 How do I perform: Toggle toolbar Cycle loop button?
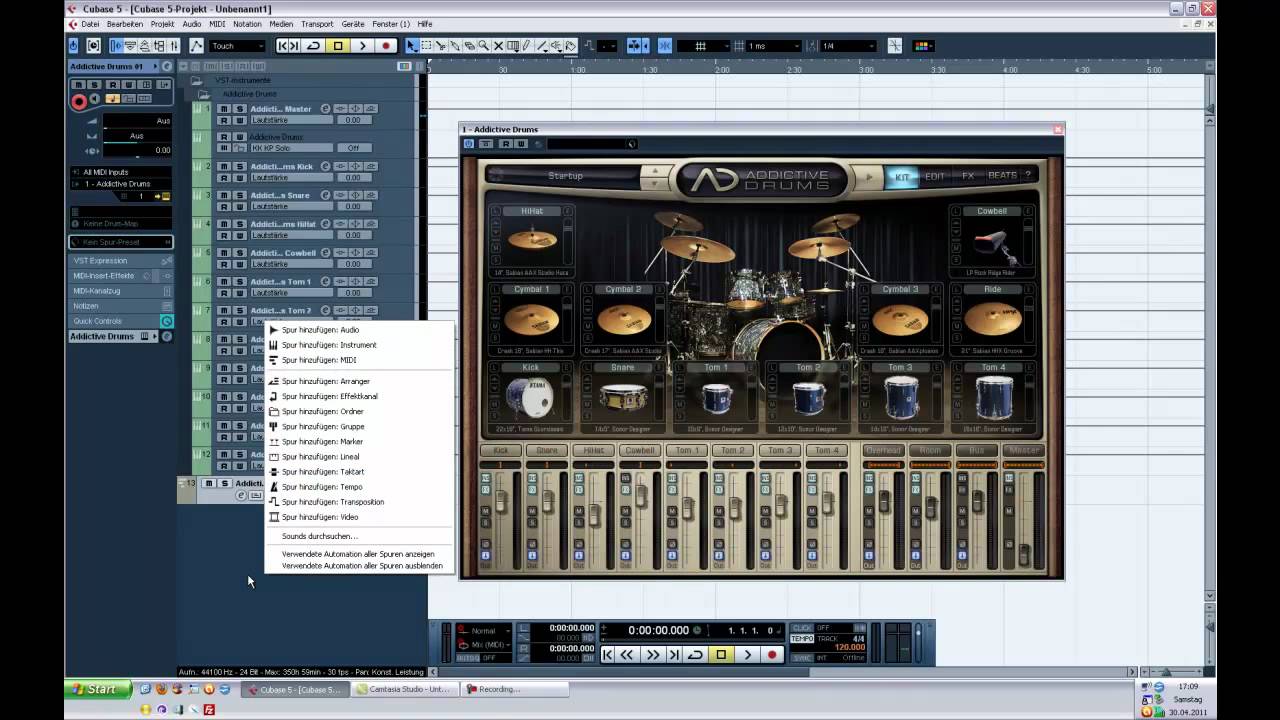pyautogui.click(x=313, y=46)
